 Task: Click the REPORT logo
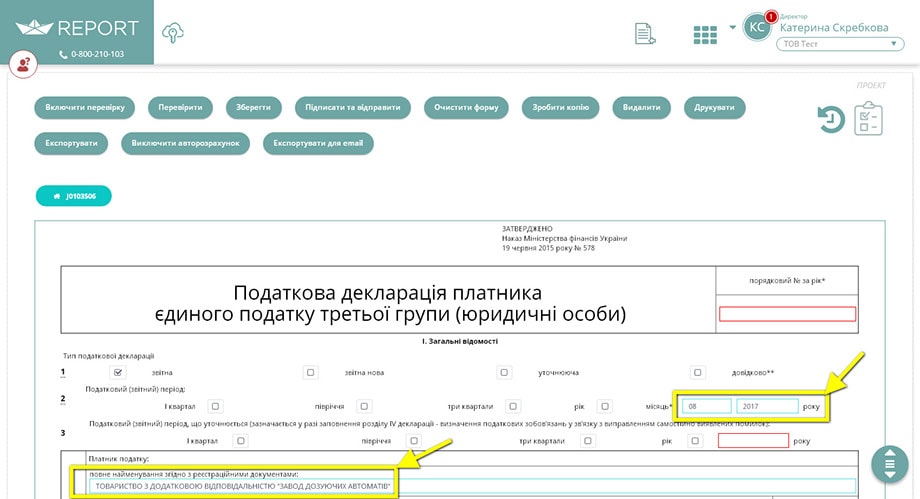click(77, 28)
